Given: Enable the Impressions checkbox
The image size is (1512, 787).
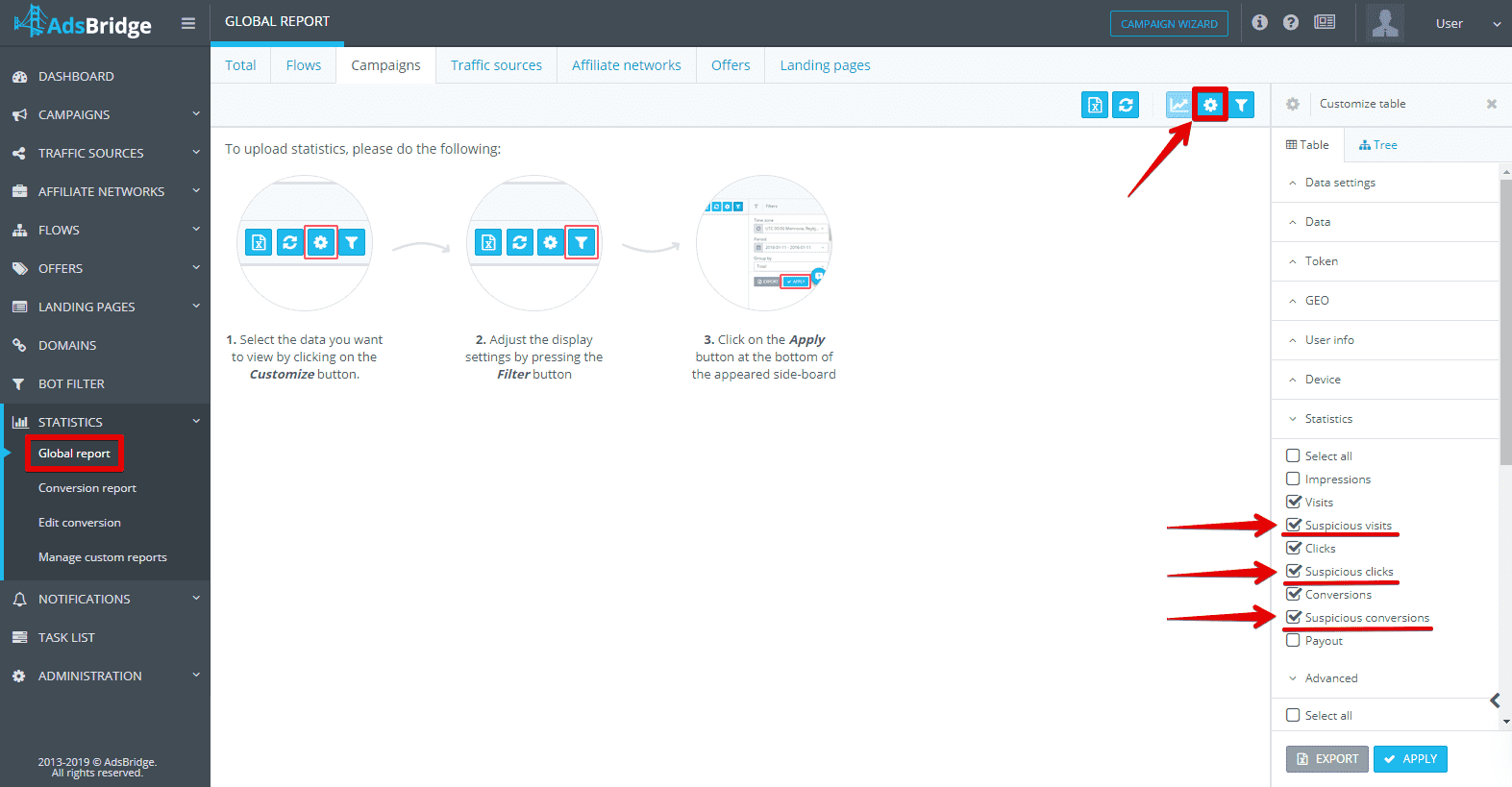Looking at the screenshot, I should pyautogui.click(x=1293, y=479).
